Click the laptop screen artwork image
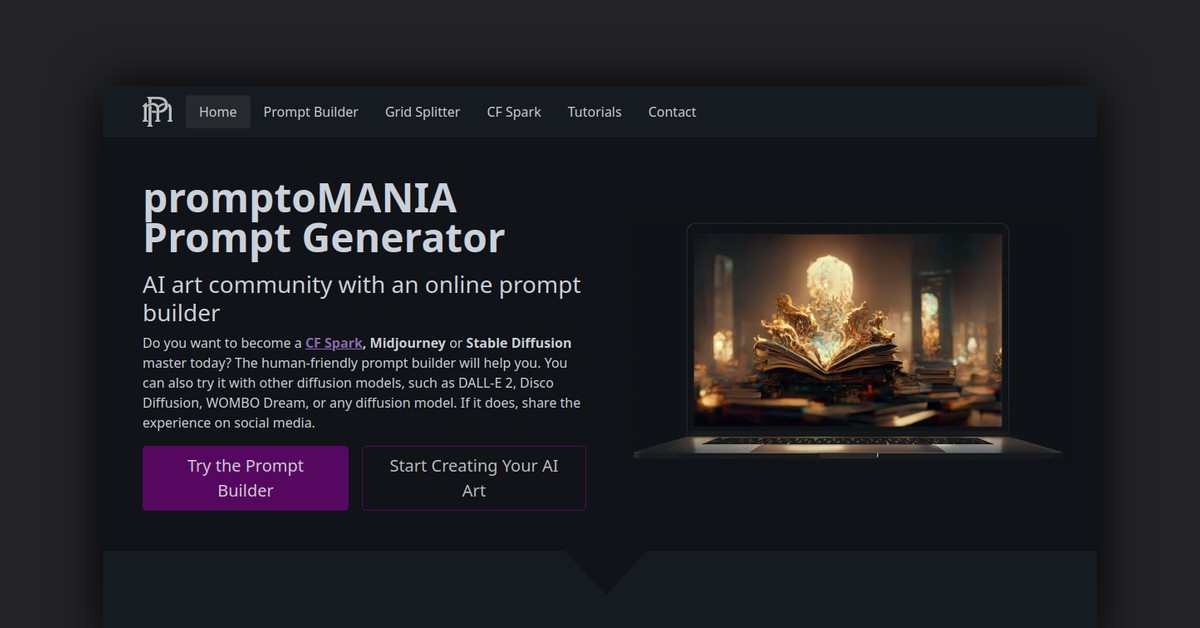This screenshot has height=628, width=1200. coord(848,330)
